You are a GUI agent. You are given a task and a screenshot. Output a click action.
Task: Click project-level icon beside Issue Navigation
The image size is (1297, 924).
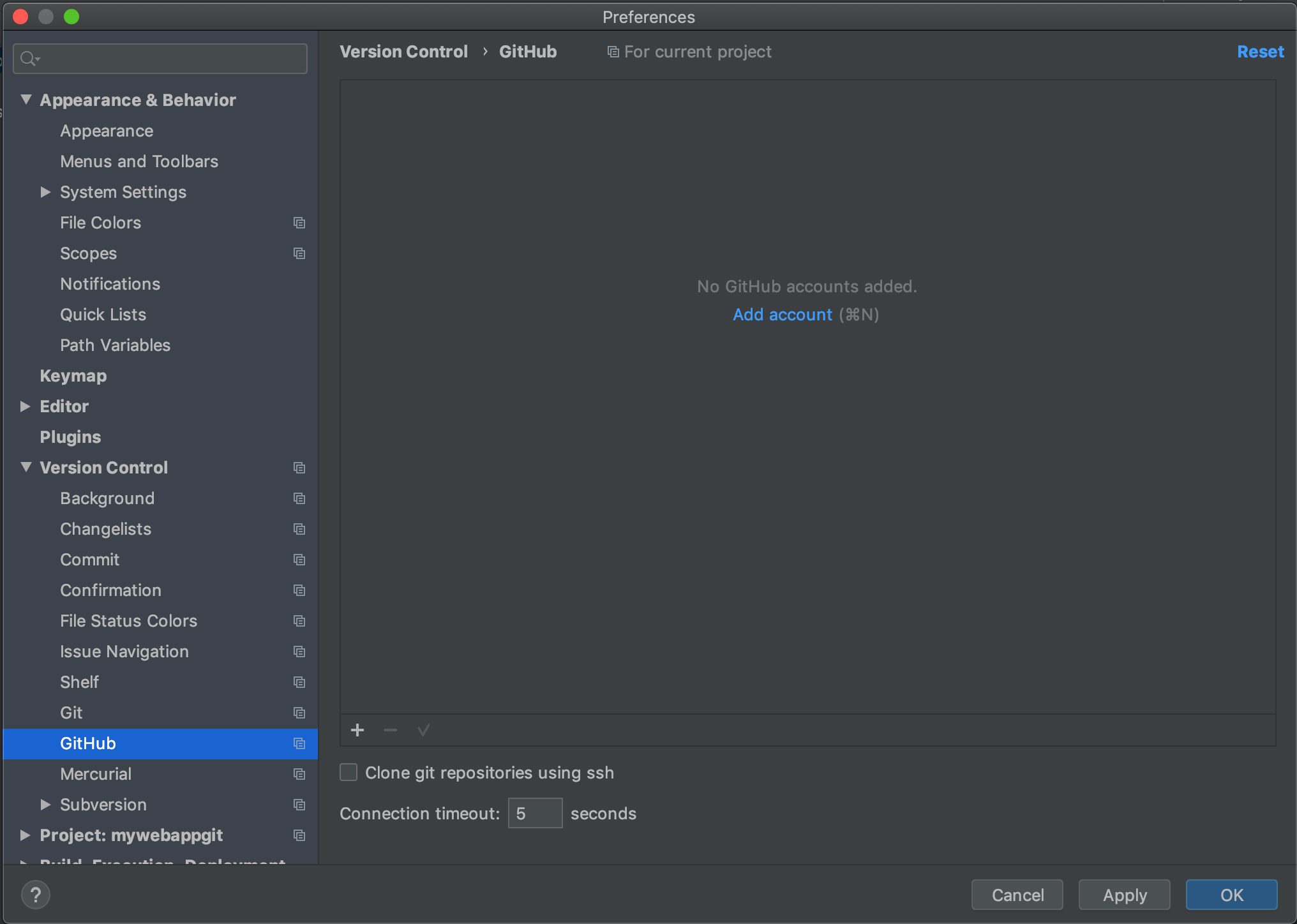pos(299,652)
